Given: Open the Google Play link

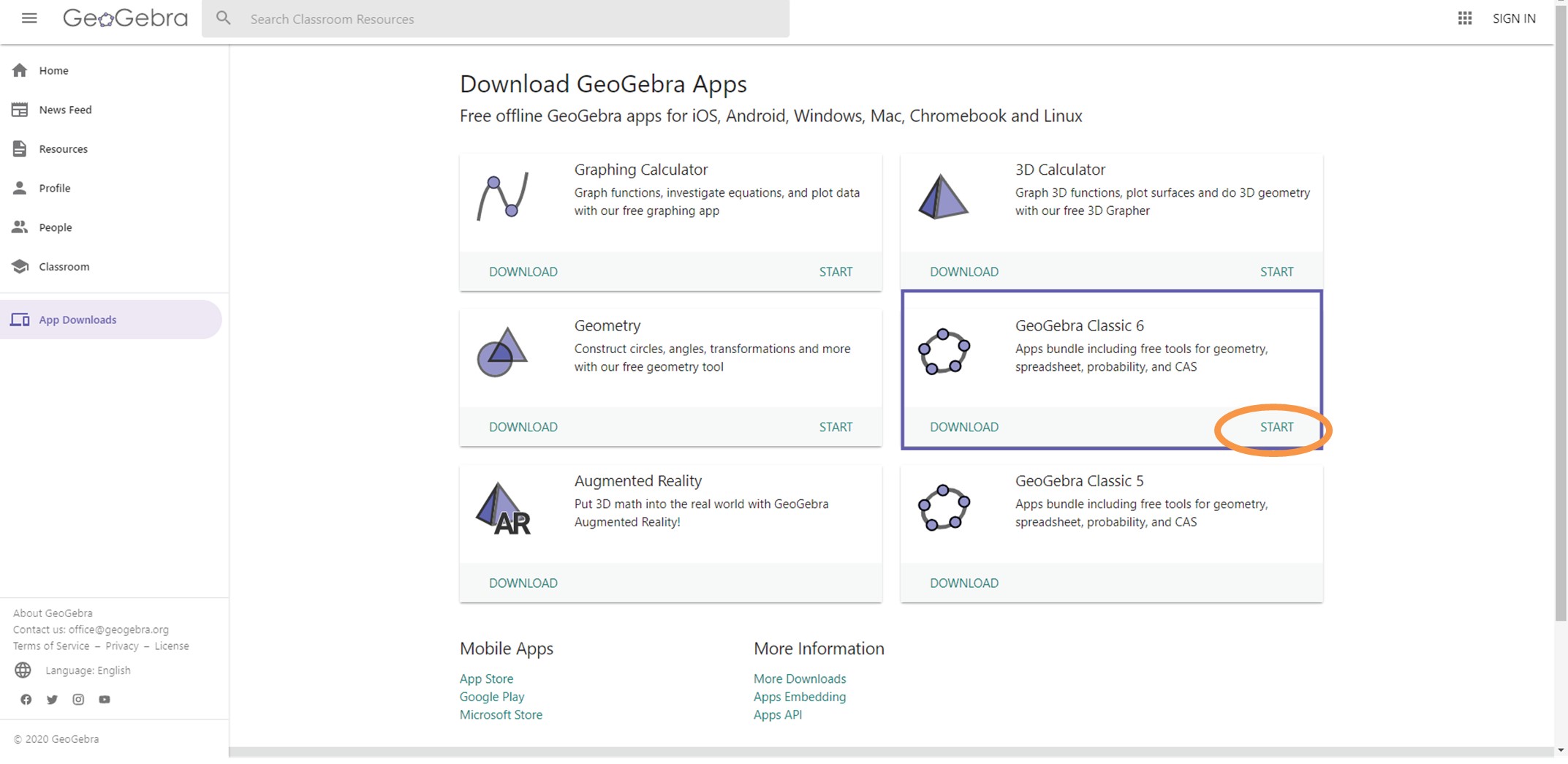Looking at the screenshot, I should point(492,697).
